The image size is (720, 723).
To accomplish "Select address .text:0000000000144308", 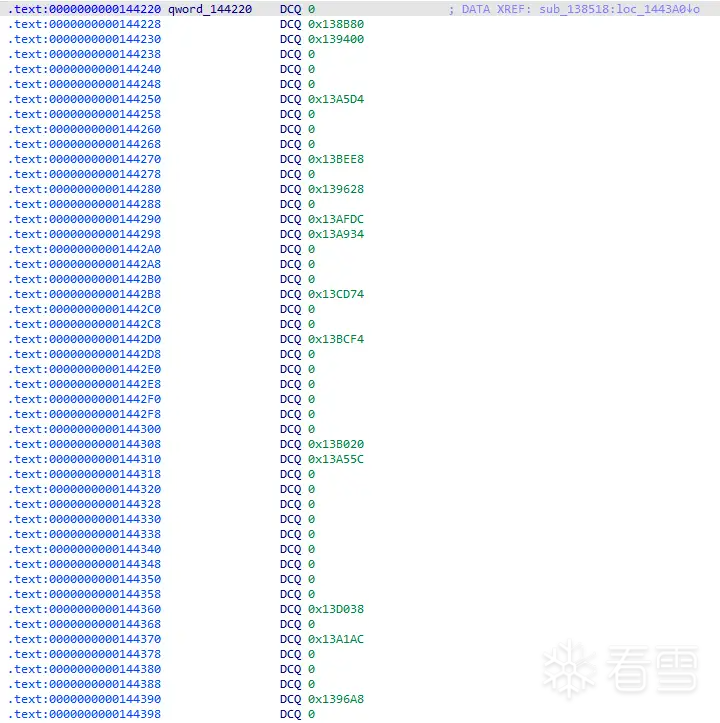I will click(x=84, y=444).
